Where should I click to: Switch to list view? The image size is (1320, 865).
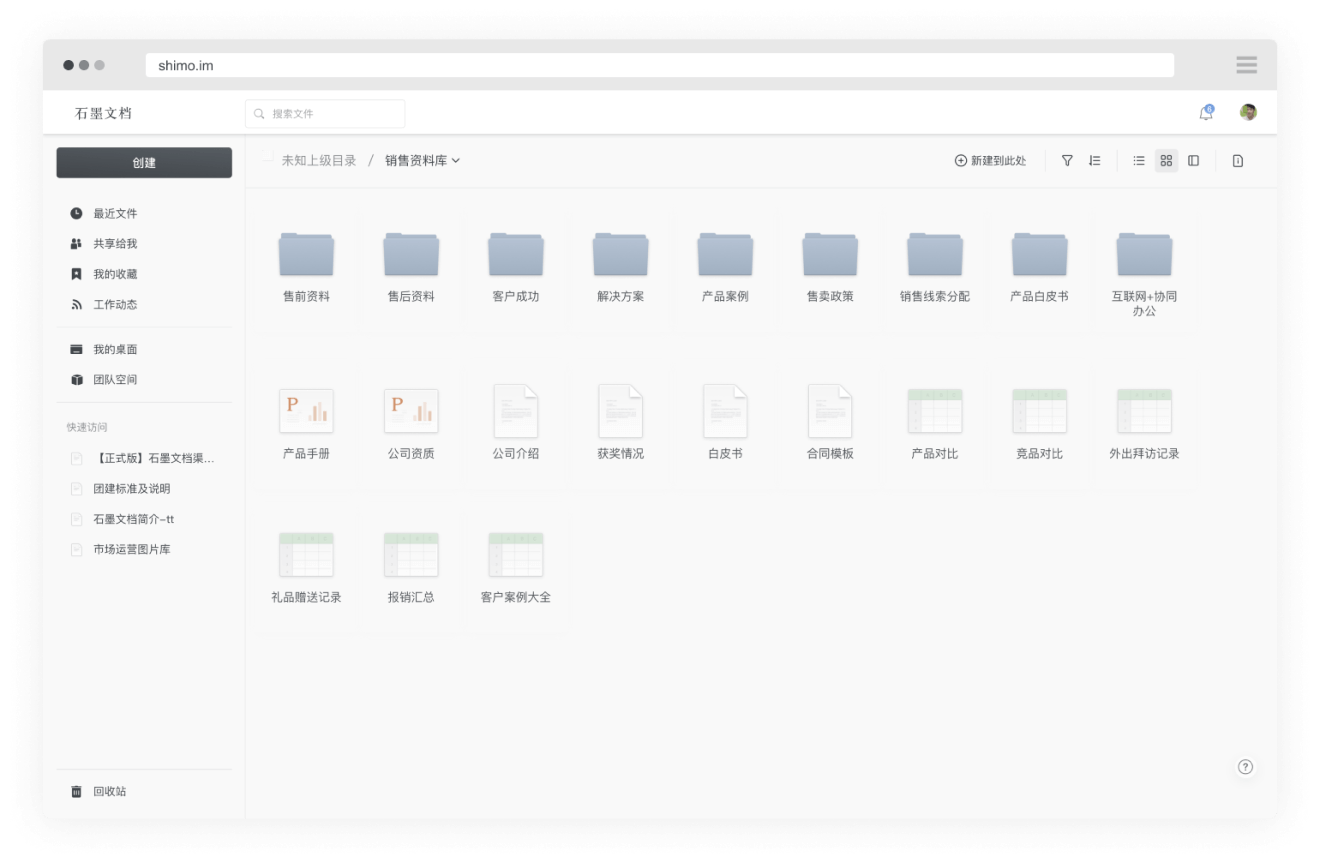1139,161
